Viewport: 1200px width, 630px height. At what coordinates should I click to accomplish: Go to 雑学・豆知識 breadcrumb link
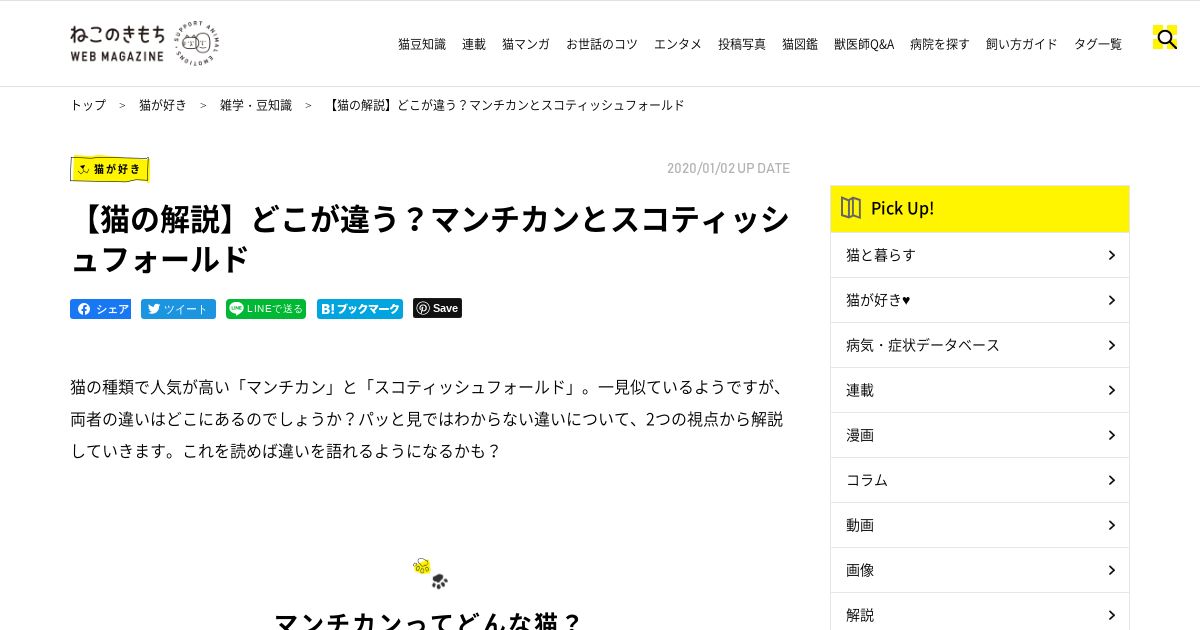pos(256,105)
